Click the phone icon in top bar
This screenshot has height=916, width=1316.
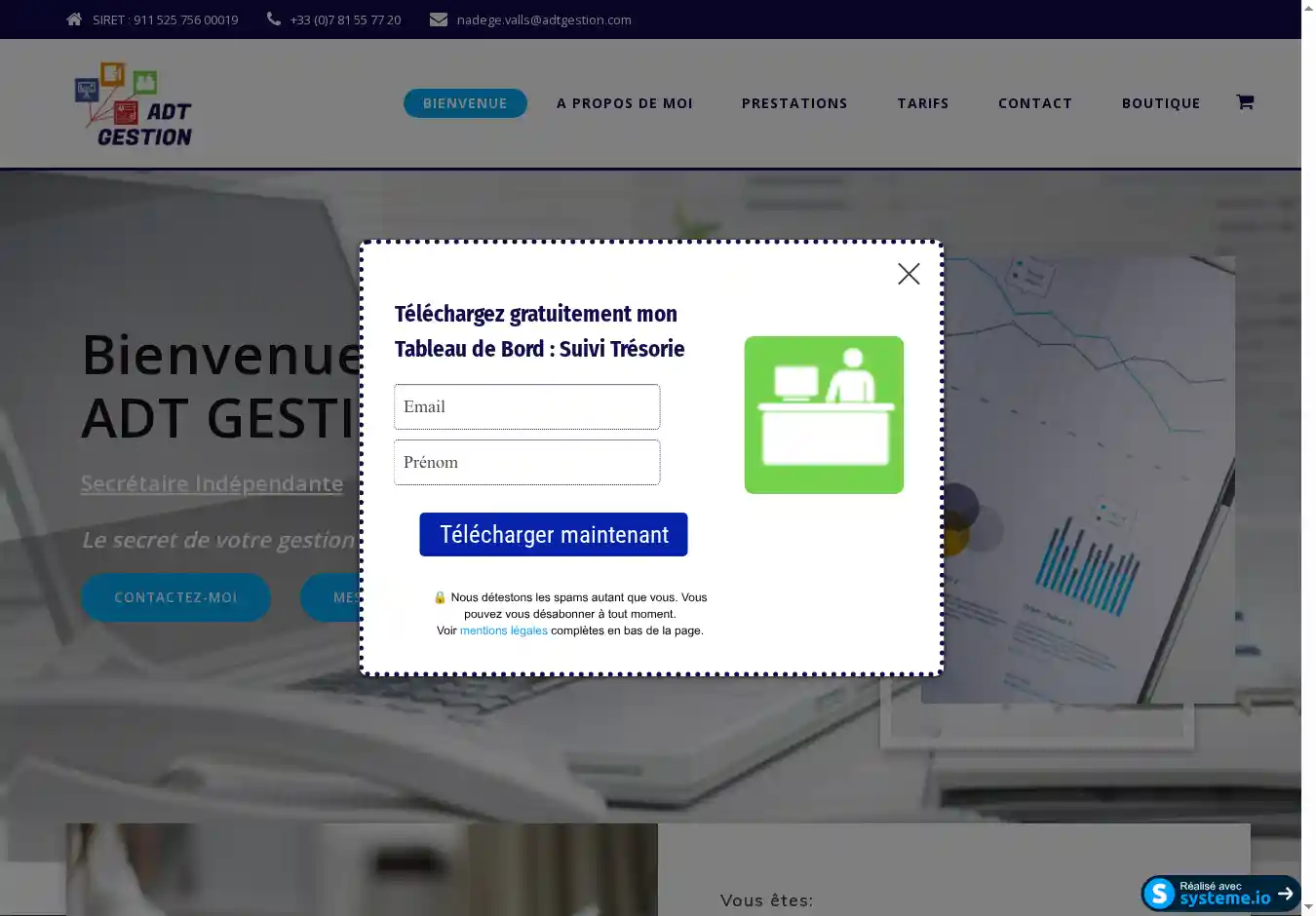[x=274, y=19]
